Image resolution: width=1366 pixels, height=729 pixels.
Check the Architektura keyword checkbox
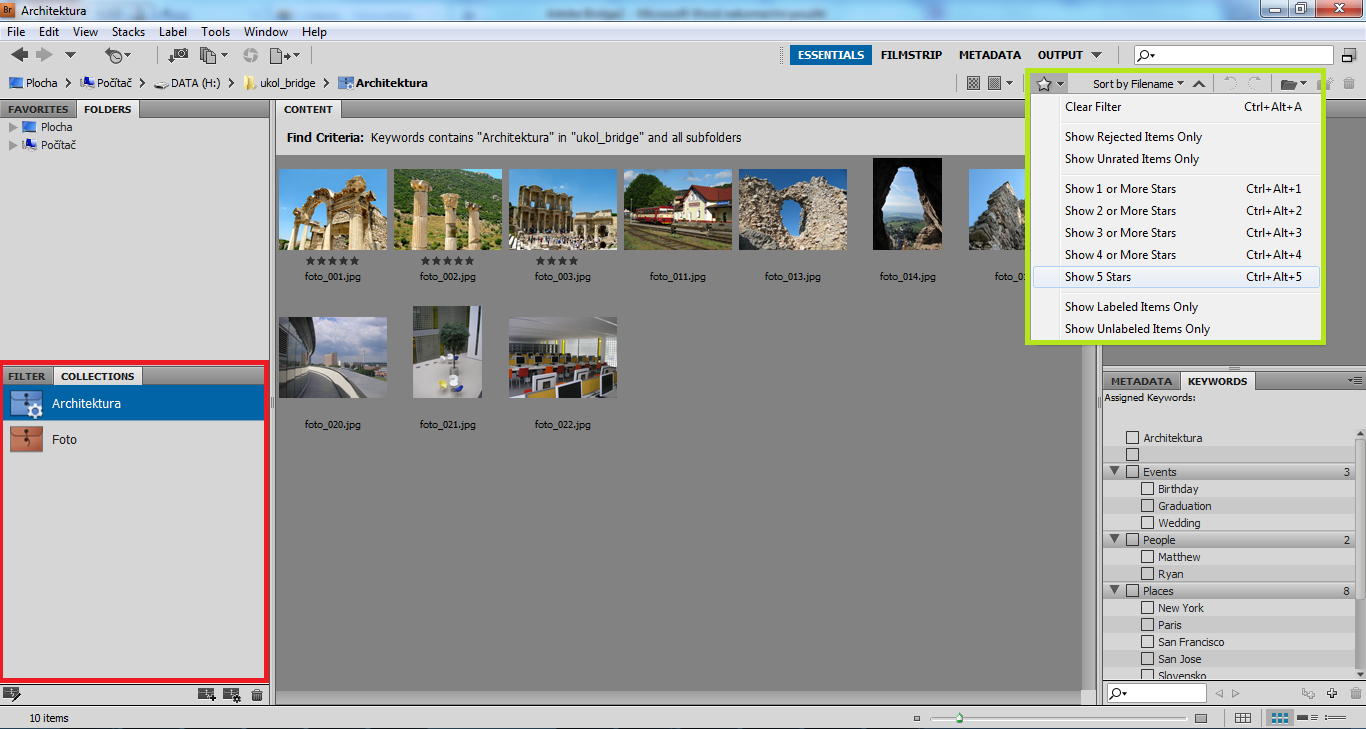(x=1132, y=438)
